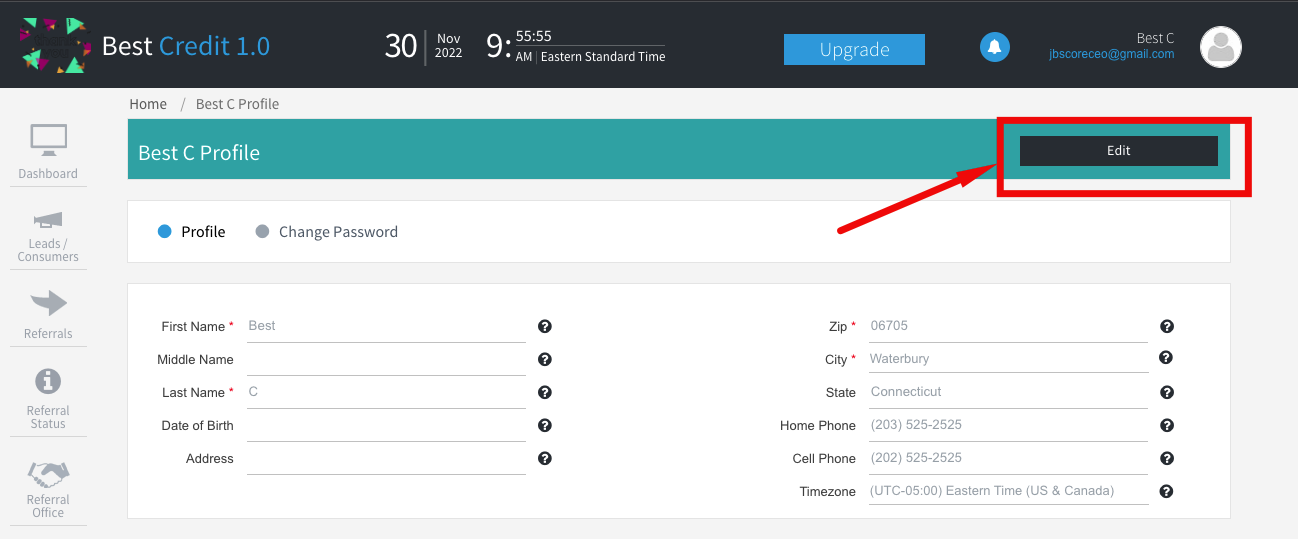Open Referrals arrow icon in sidebar
The image size is (1298, 539).
[48, 303]
